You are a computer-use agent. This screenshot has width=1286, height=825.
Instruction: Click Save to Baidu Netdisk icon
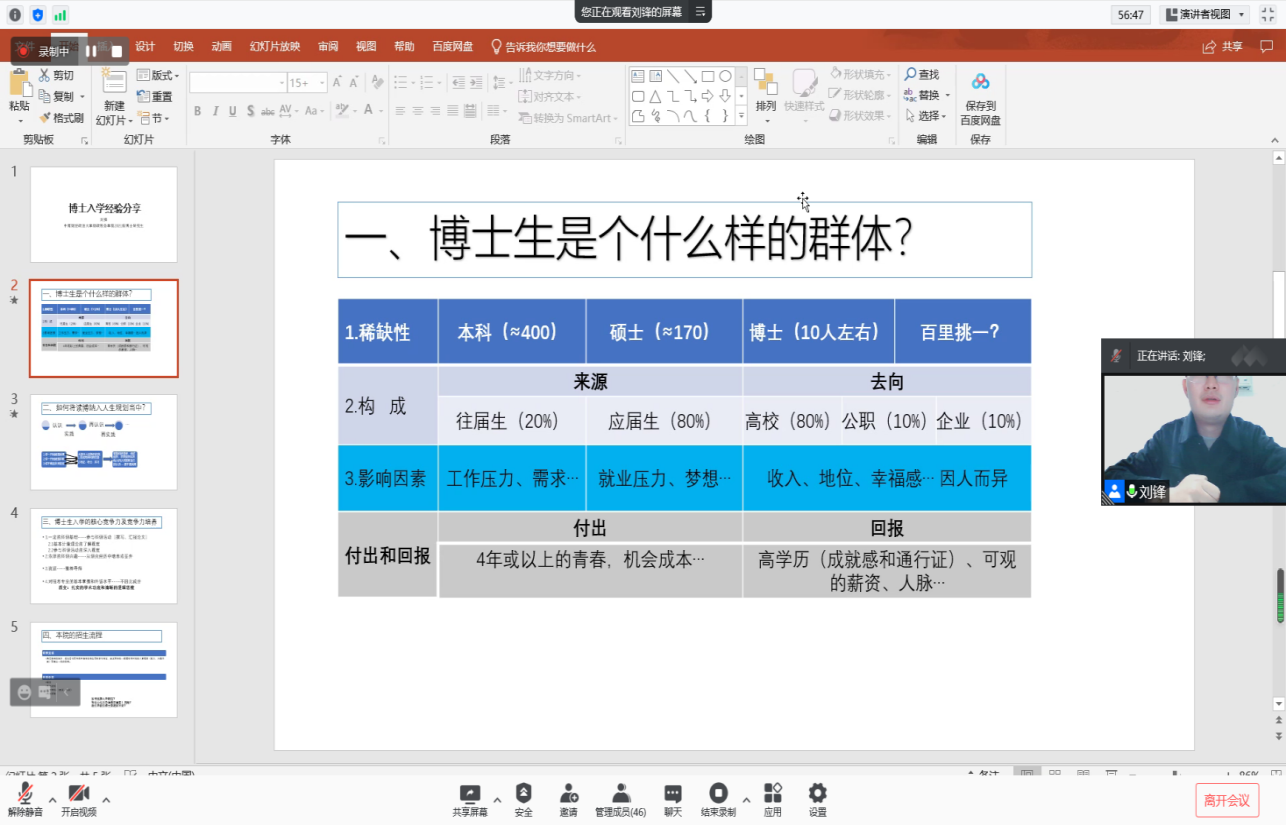pyautogui.click(x=980, y=97)
